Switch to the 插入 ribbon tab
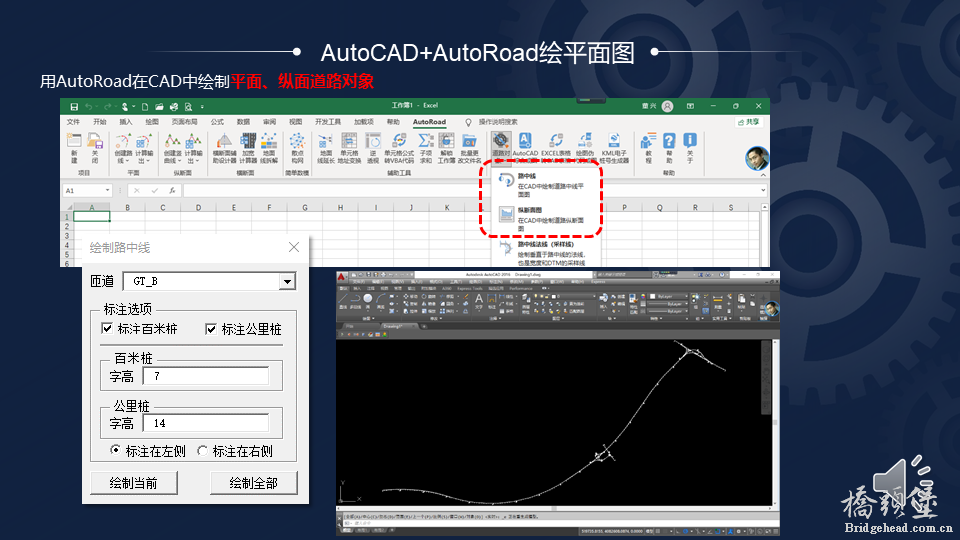The height and width of the screenshot is (540, 960). point(126,122)
